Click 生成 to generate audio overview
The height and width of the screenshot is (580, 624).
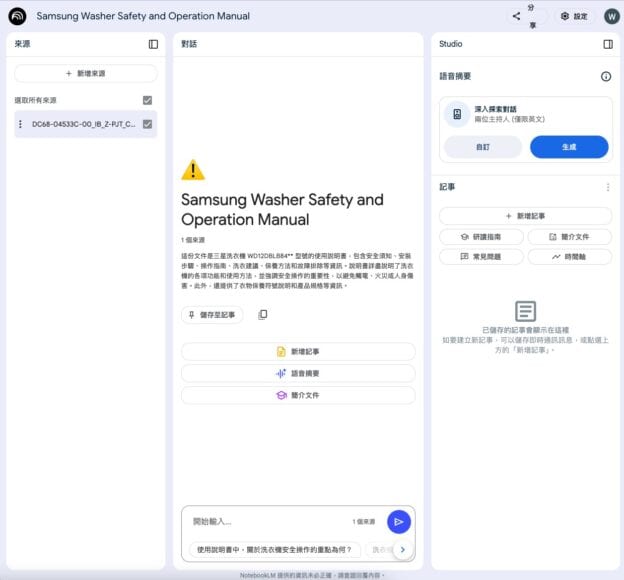tap(569, 147)
